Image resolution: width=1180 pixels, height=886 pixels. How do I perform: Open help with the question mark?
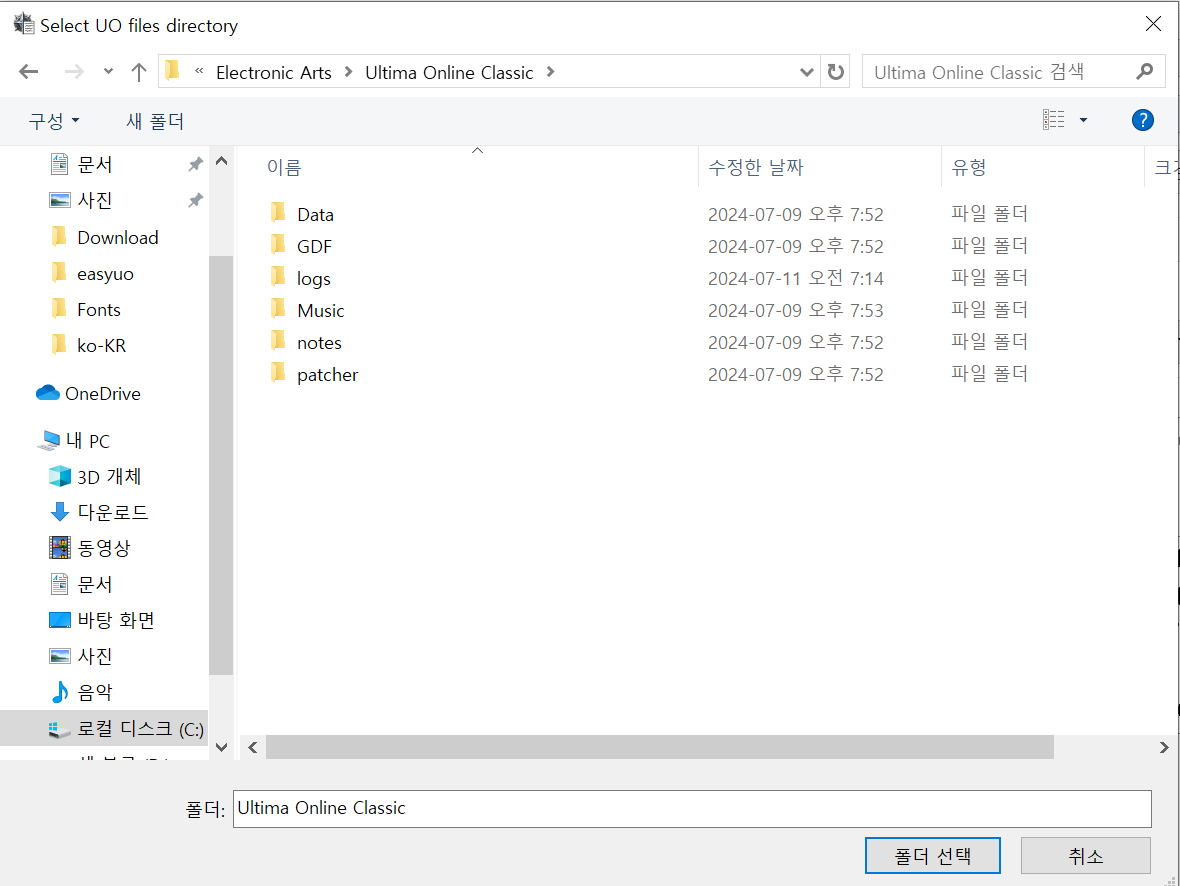(x=1142, y=120)
